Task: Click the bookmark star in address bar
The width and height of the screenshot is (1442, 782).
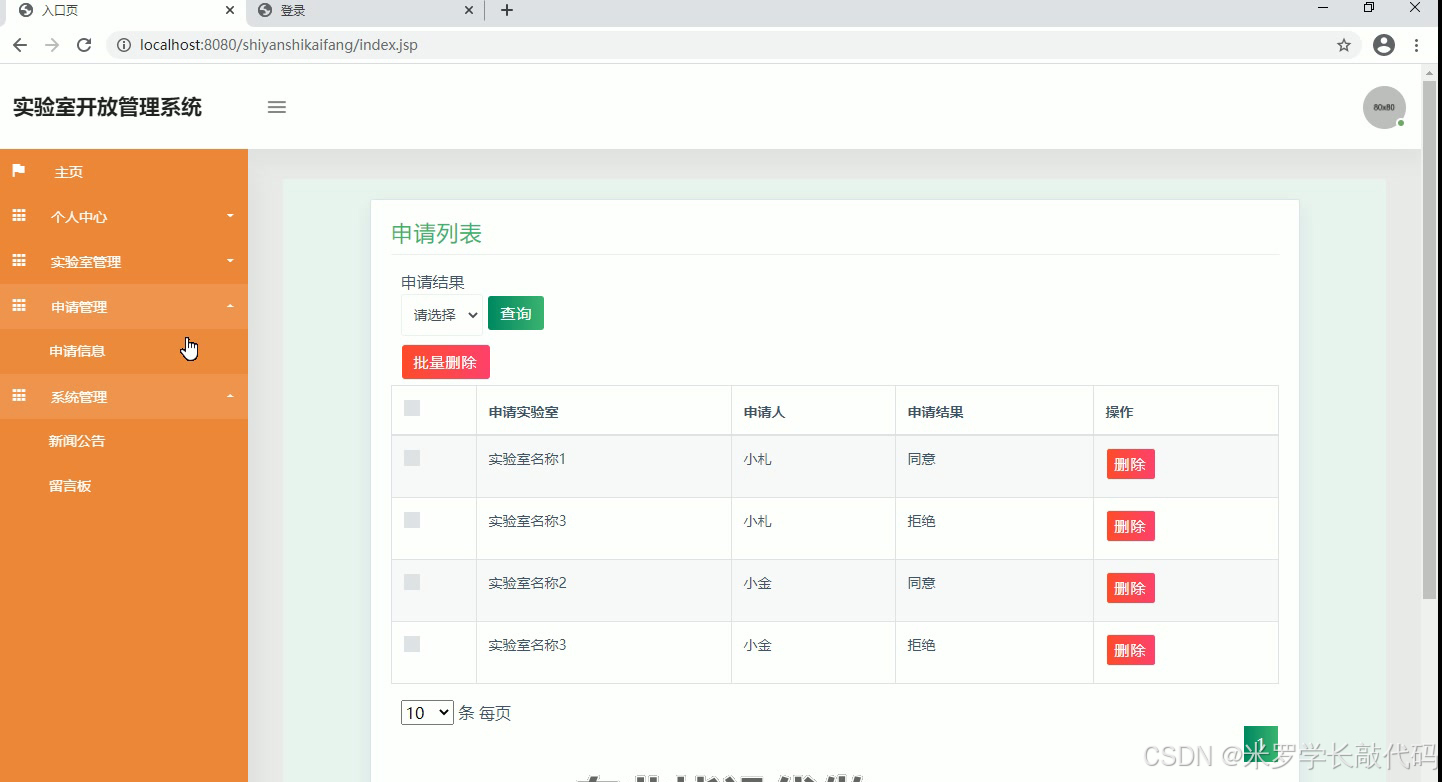Action: pos(1344,44)
